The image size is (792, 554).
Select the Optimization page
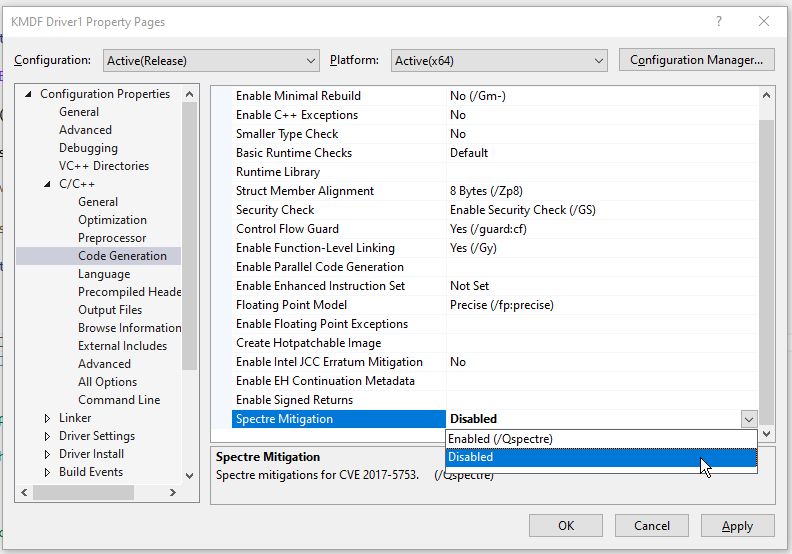click(112, 220)
